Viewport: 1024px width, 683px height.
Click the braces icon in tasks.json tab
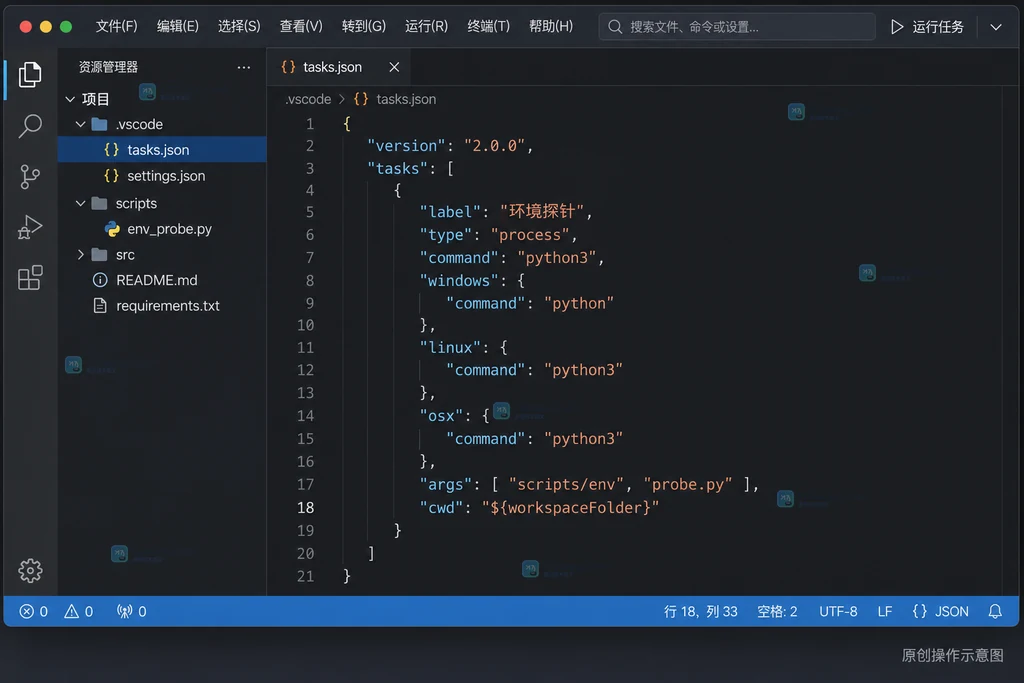pyautogui.click(x=288, y=67)
